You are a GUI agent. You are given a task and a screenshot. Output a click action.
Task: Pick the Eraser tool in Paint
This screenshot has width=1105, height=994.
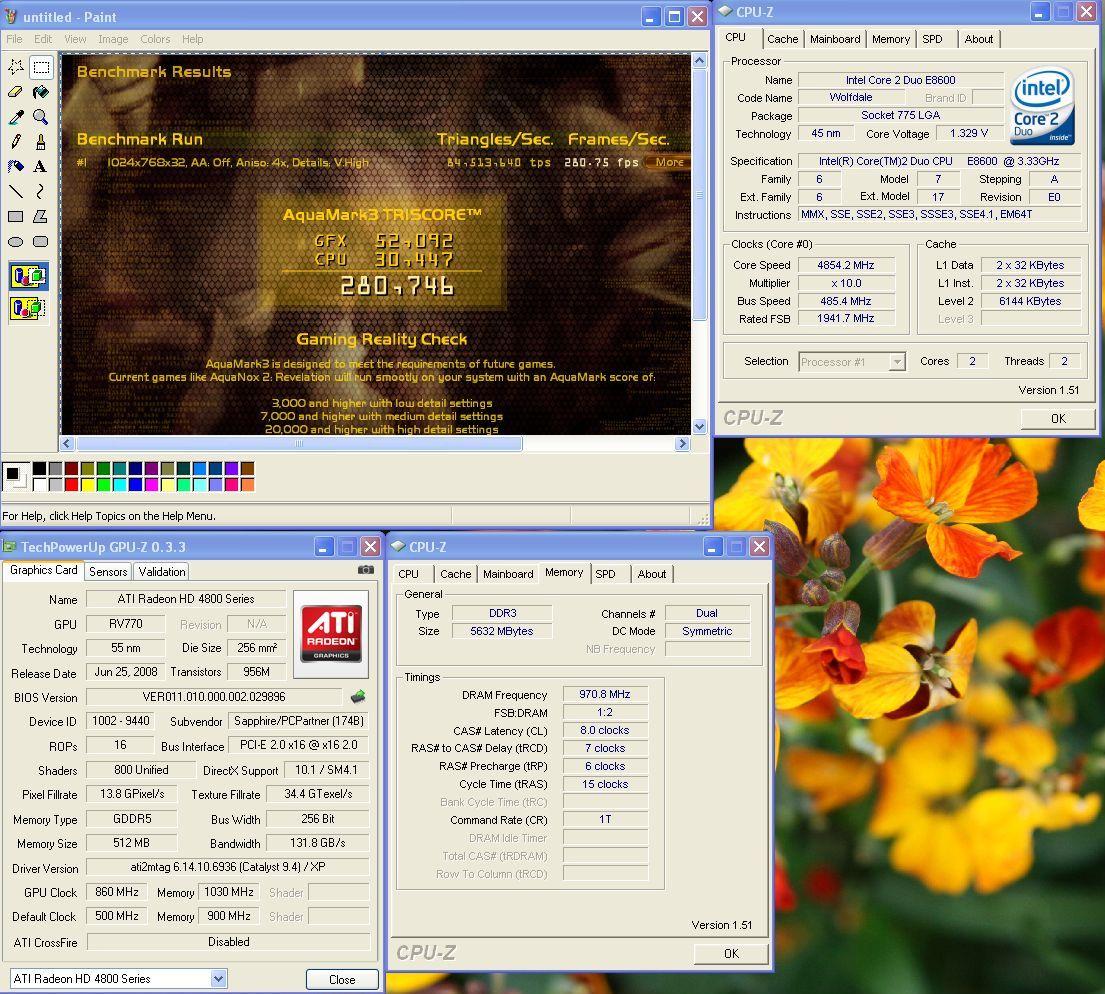point(16,92)
